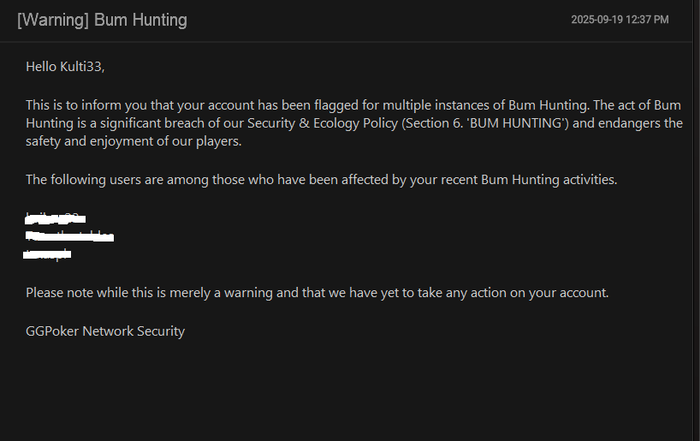Select the first redacted username in list

pyautogui.click(x=55, y=217)
